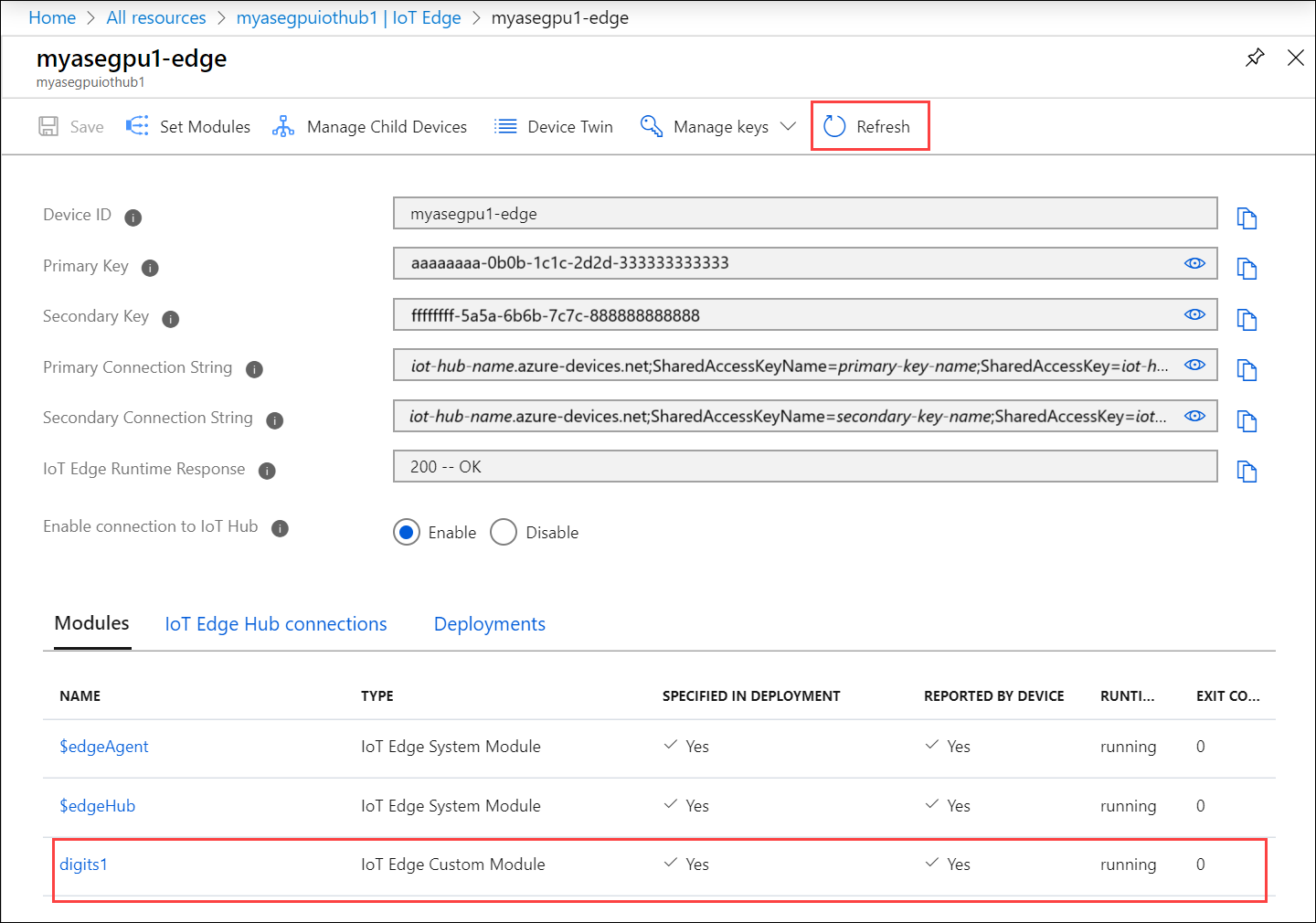Click SPECIFIED IN DEPLOYMENT column header
Screen dimensions: 1316x923
click(751, 696)
